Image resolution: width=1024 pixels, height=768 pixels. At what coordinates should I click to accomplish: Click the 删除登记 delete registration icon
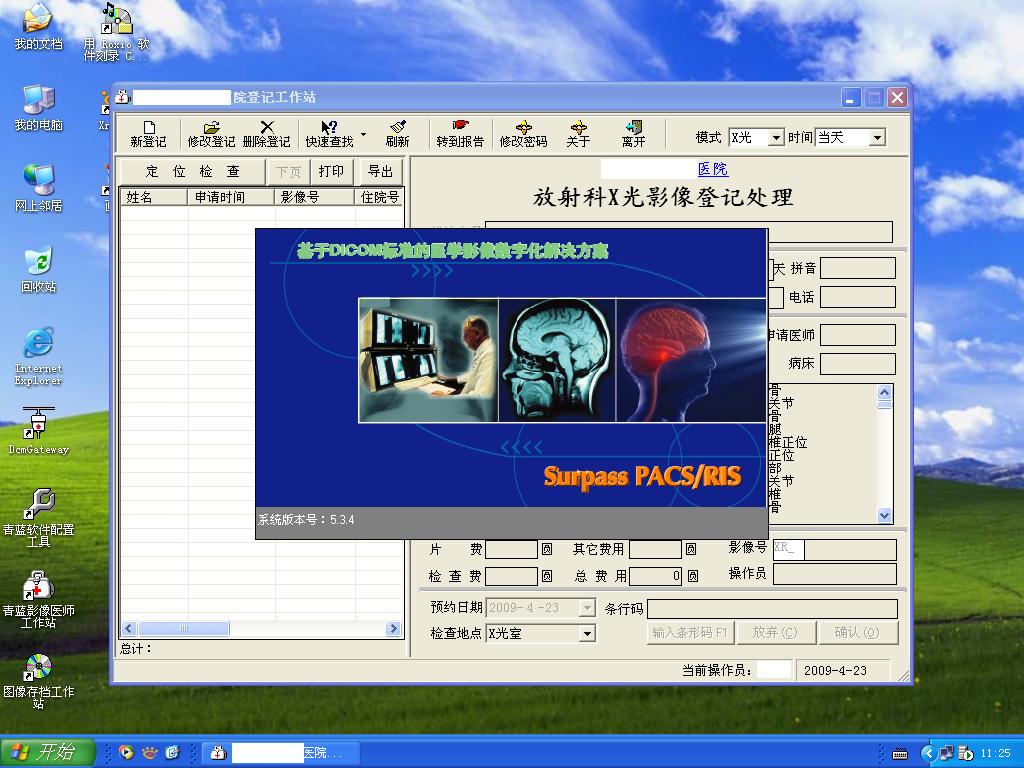click(266, 134)
